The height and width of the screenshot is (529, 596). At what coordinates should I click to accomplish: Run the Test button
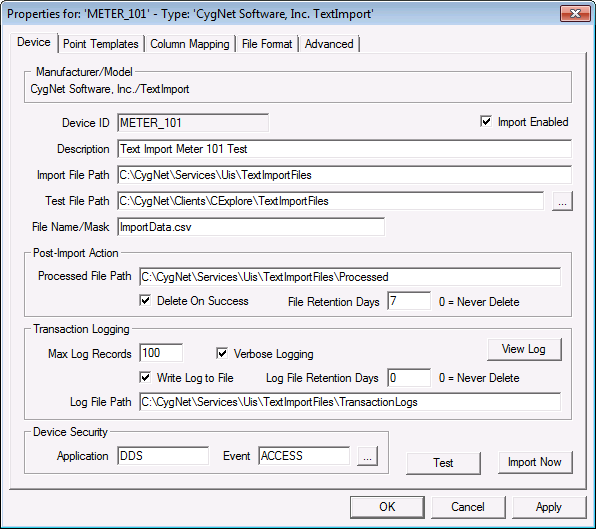tap(443, 463)
